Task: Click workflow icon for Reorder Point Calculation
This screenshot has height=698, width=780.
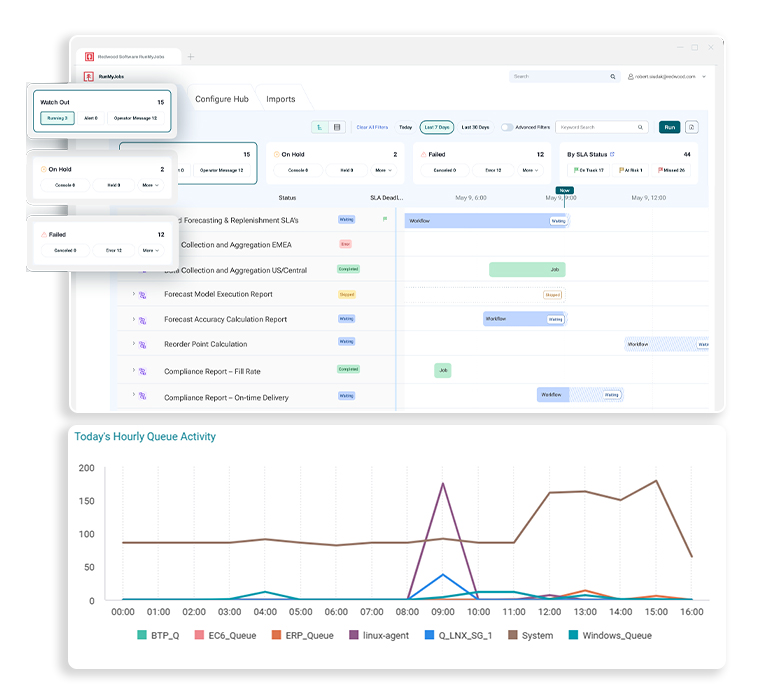Action: pos(143,344)
